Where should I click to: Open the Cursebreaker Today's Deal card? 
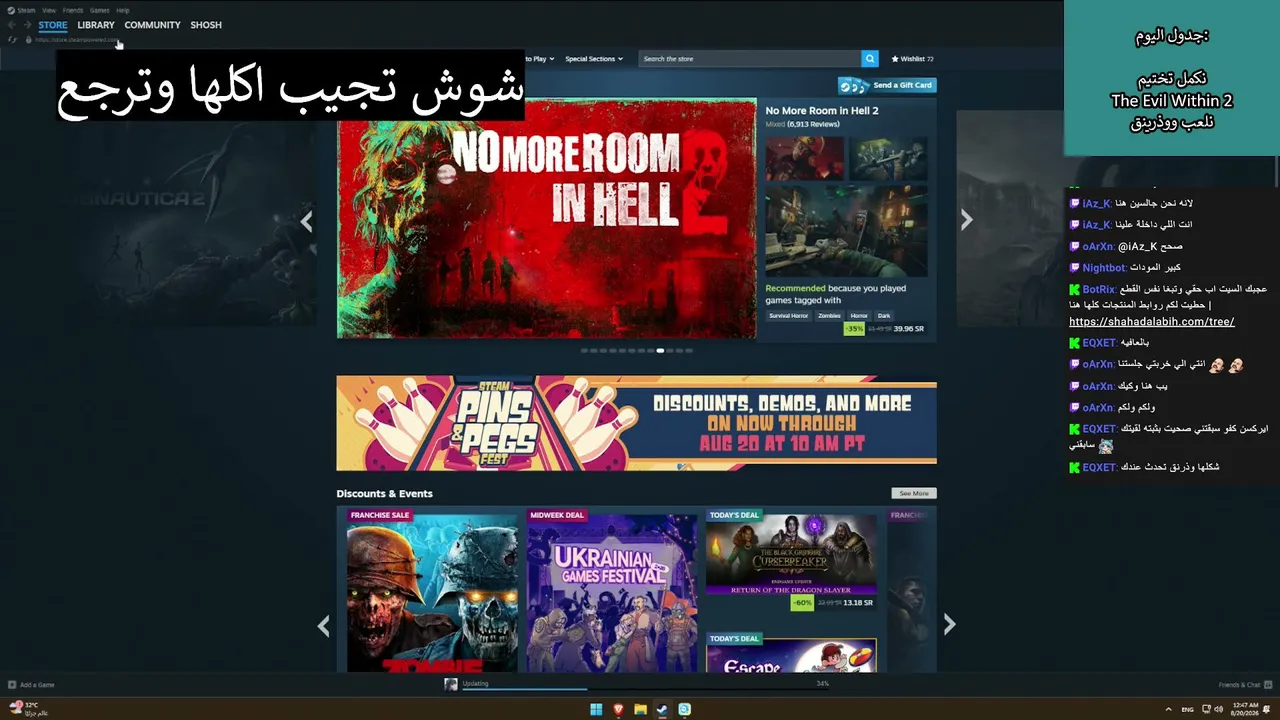click(x=791, y=560)
